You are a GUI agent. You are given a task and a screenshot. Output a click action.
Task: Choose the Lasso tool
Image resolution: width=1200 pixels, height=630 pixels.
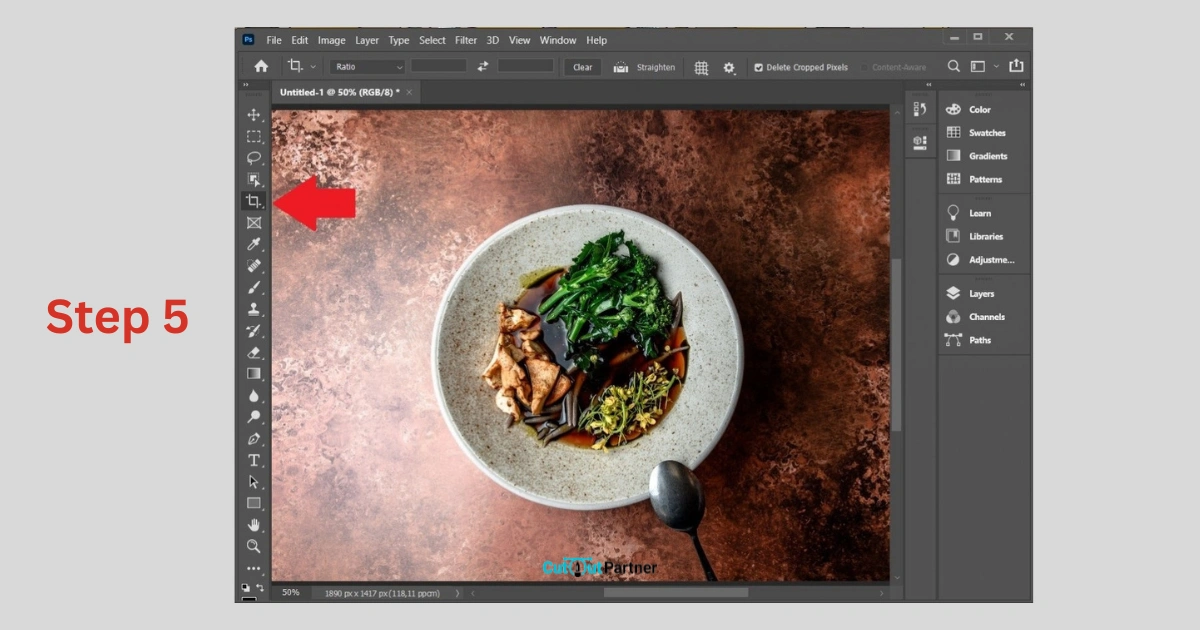254,158
